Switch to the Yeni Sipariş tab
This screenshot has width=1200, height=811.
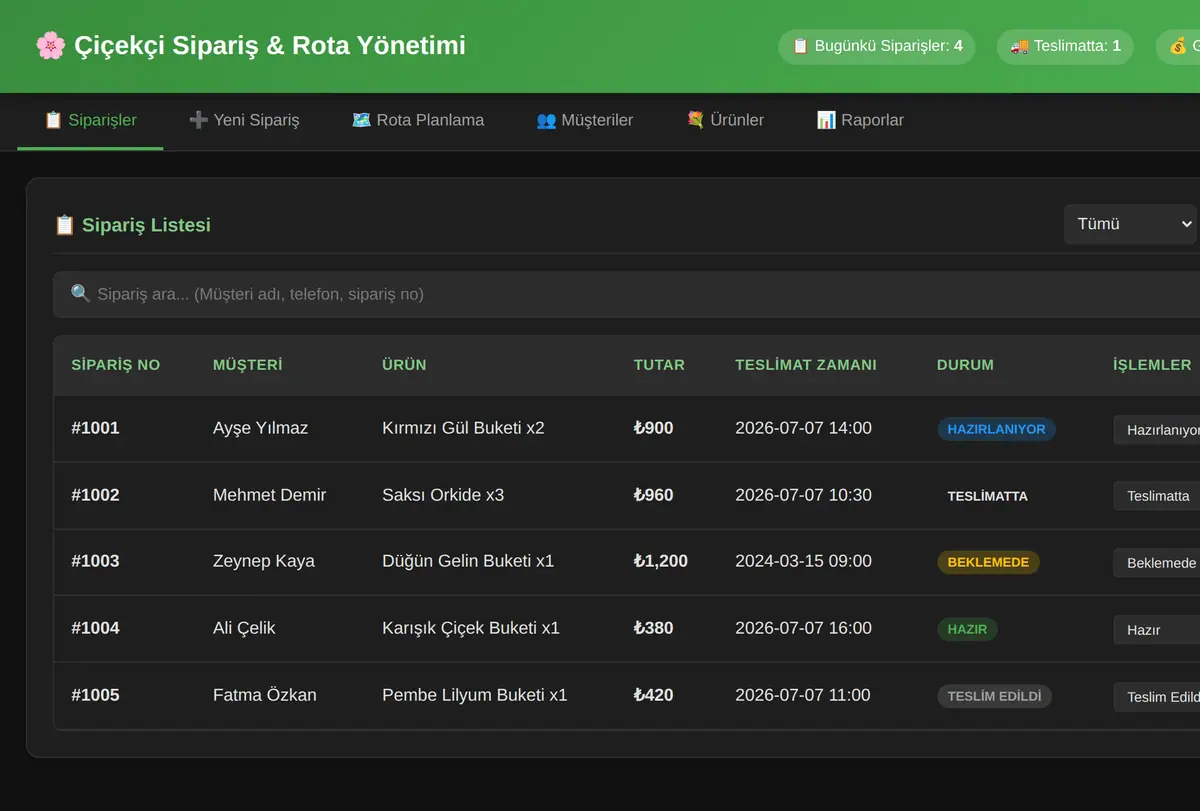(244, 120)
